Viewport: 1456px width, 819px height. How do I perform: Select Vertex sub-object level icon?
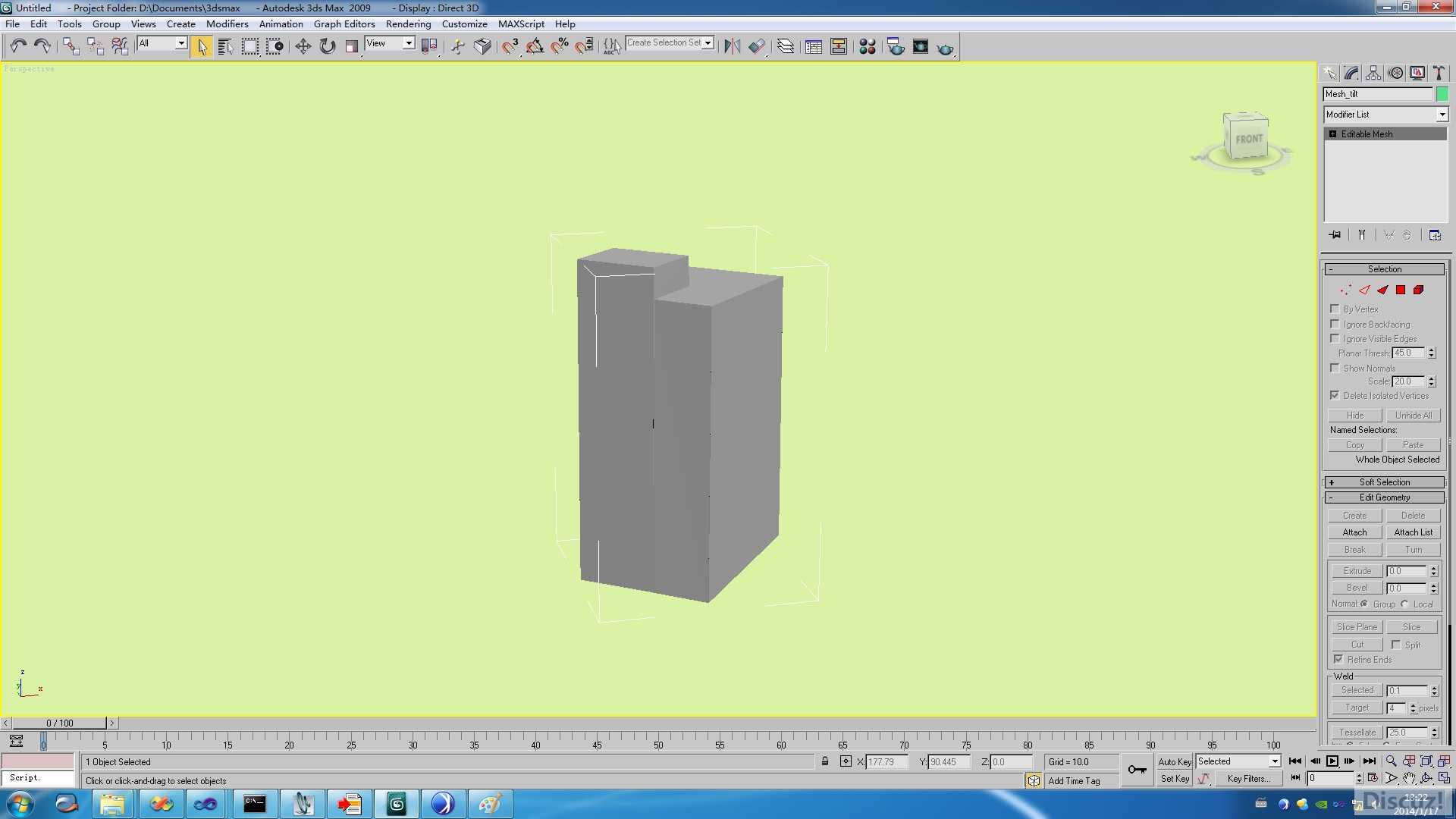tap(1345, 290)
